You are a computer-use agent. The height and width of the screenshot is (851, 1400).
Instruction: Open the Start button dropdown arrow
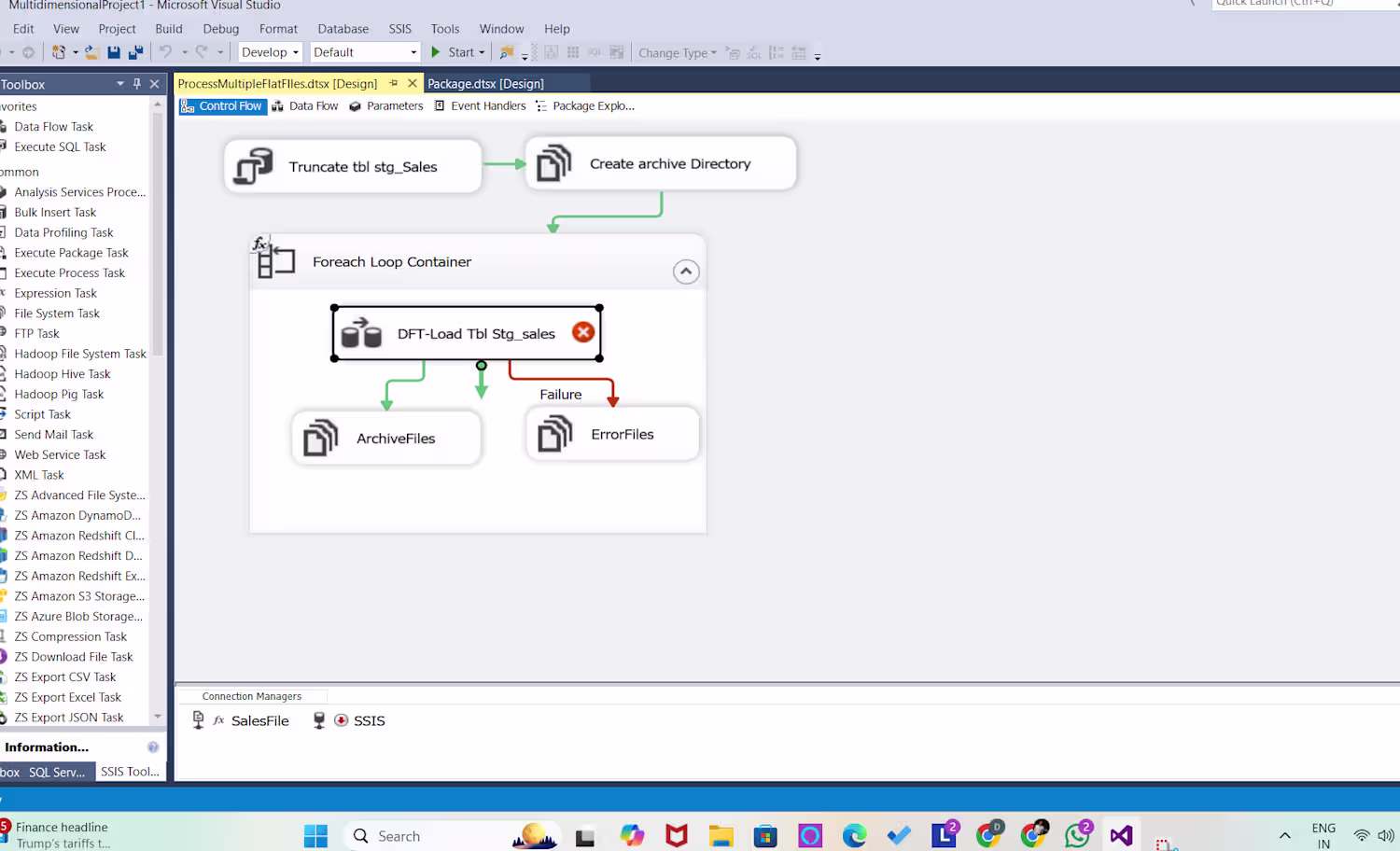pos(482,52)
